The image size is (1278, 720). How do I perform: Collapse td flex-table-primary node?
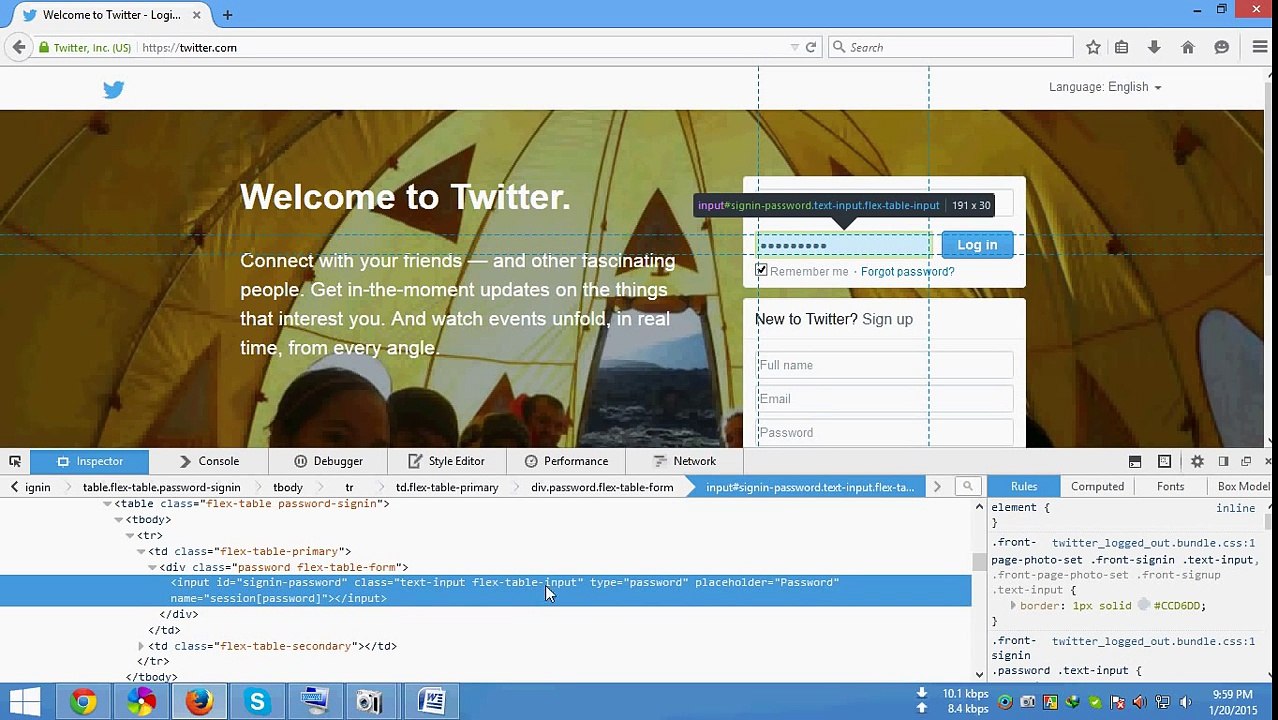(141, 552)
